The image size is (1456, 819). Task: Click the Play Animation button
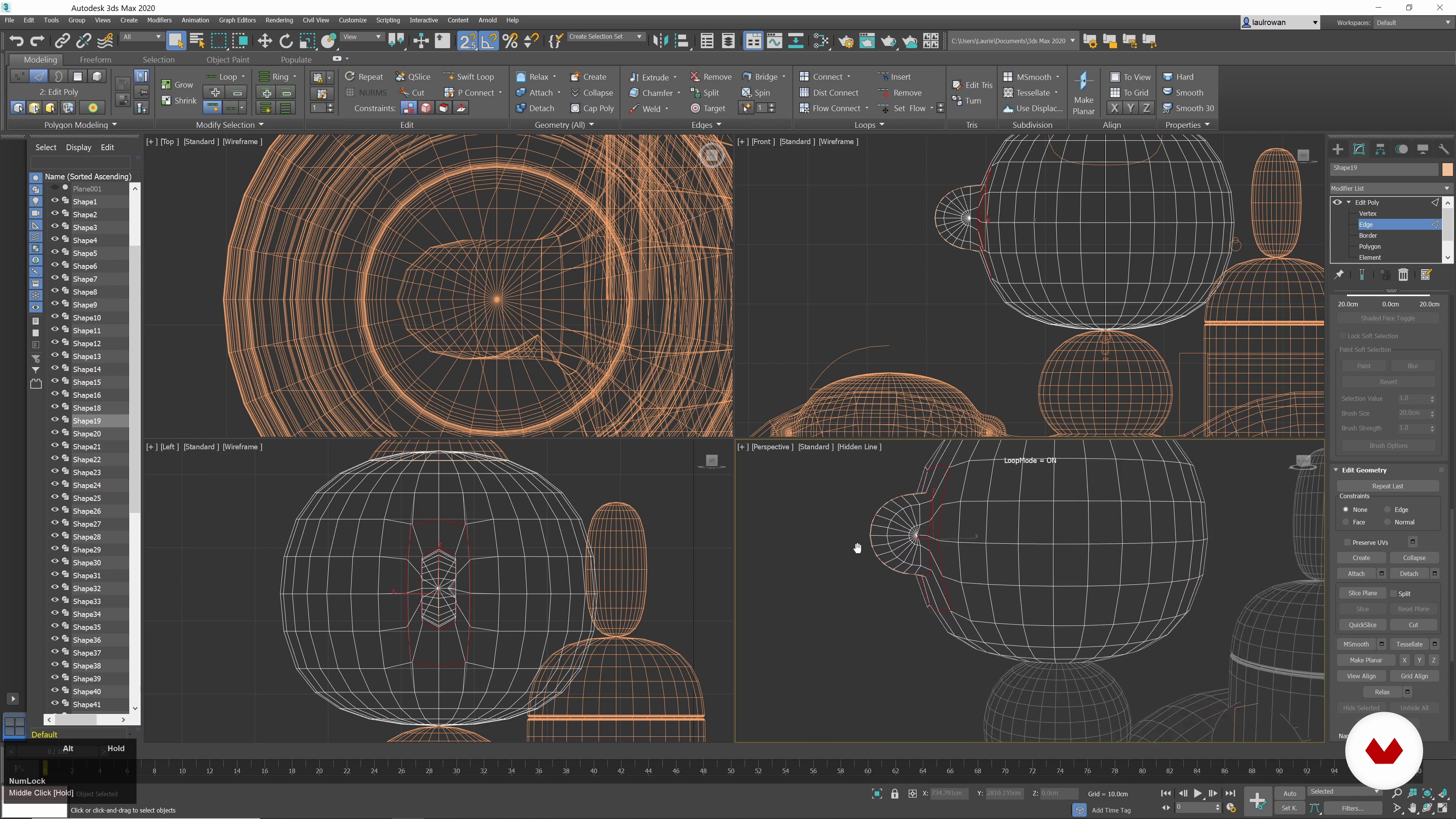(x=1198, y=794)
